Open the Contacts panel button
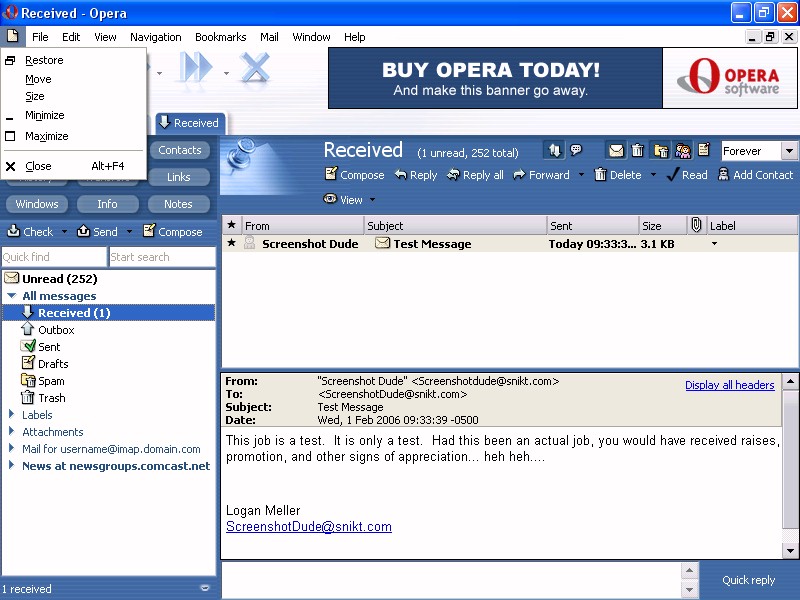 [180, 150]
